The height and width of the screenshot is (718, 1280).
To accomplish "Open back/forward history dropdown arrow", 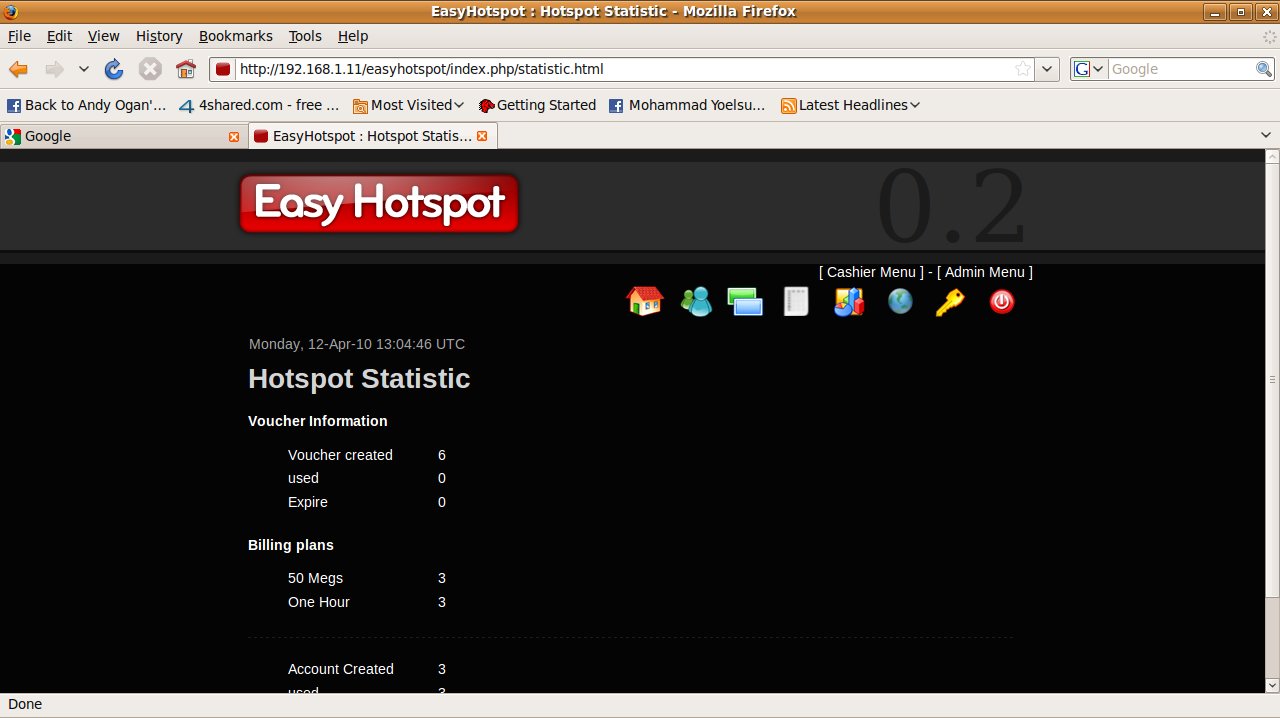I will (x=84, y=69).
